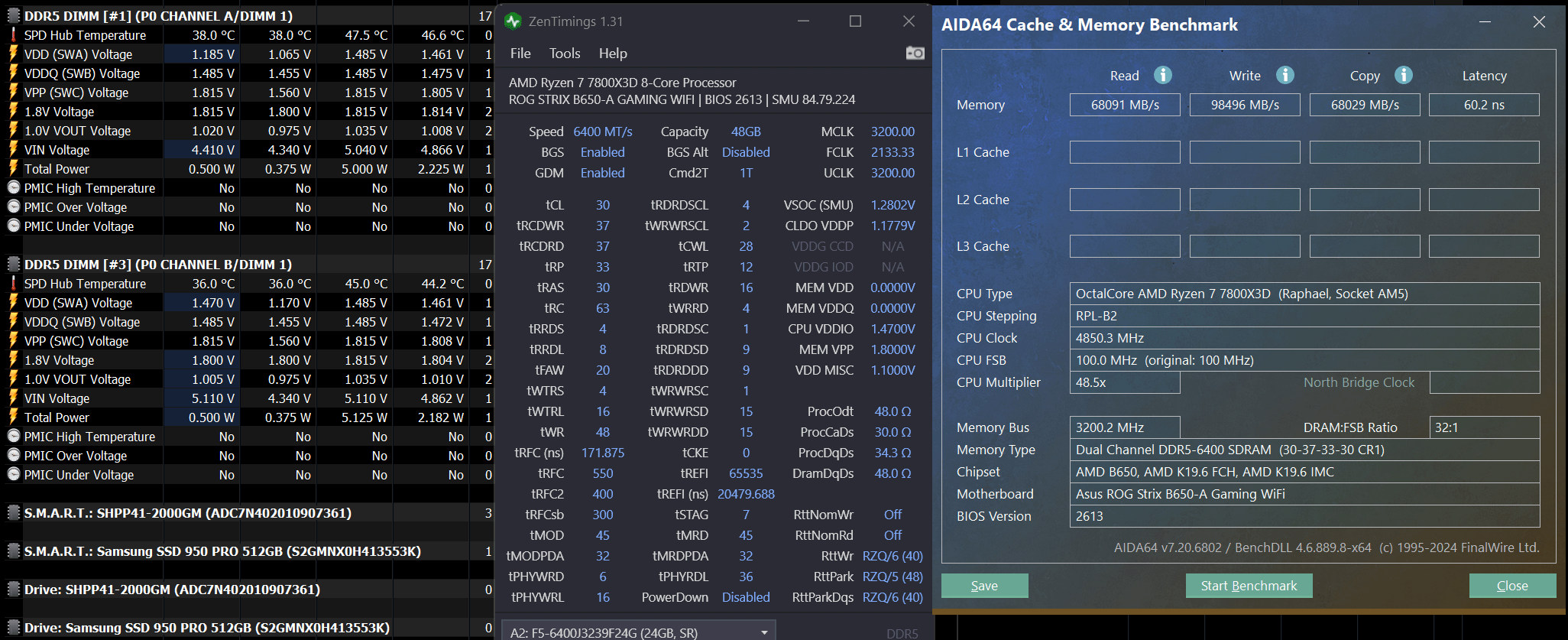The height and width of the screenshot is (640, 1568).
Task: Open the Copy info icon in AIDA64
Action: tap(1404, 75)
